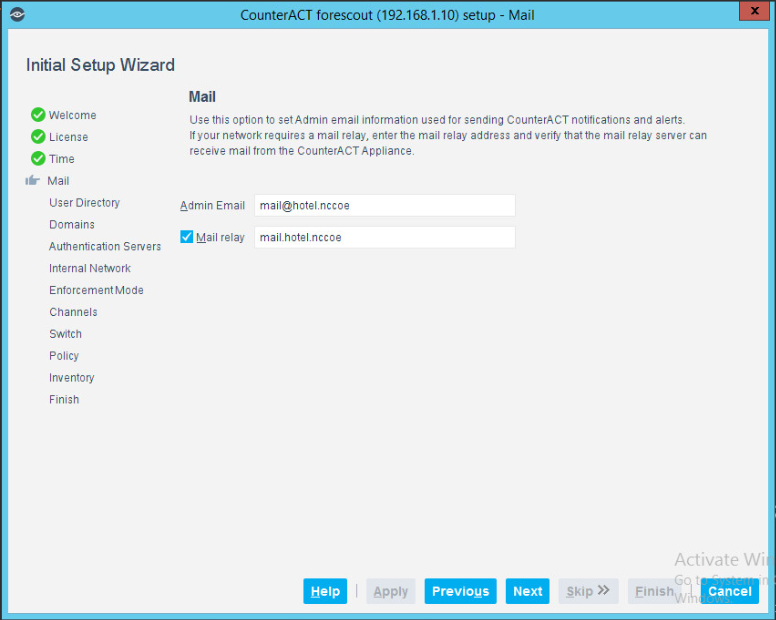
Task: Click the Initial Setup Wizard title
Action: [x=100, y=65]
